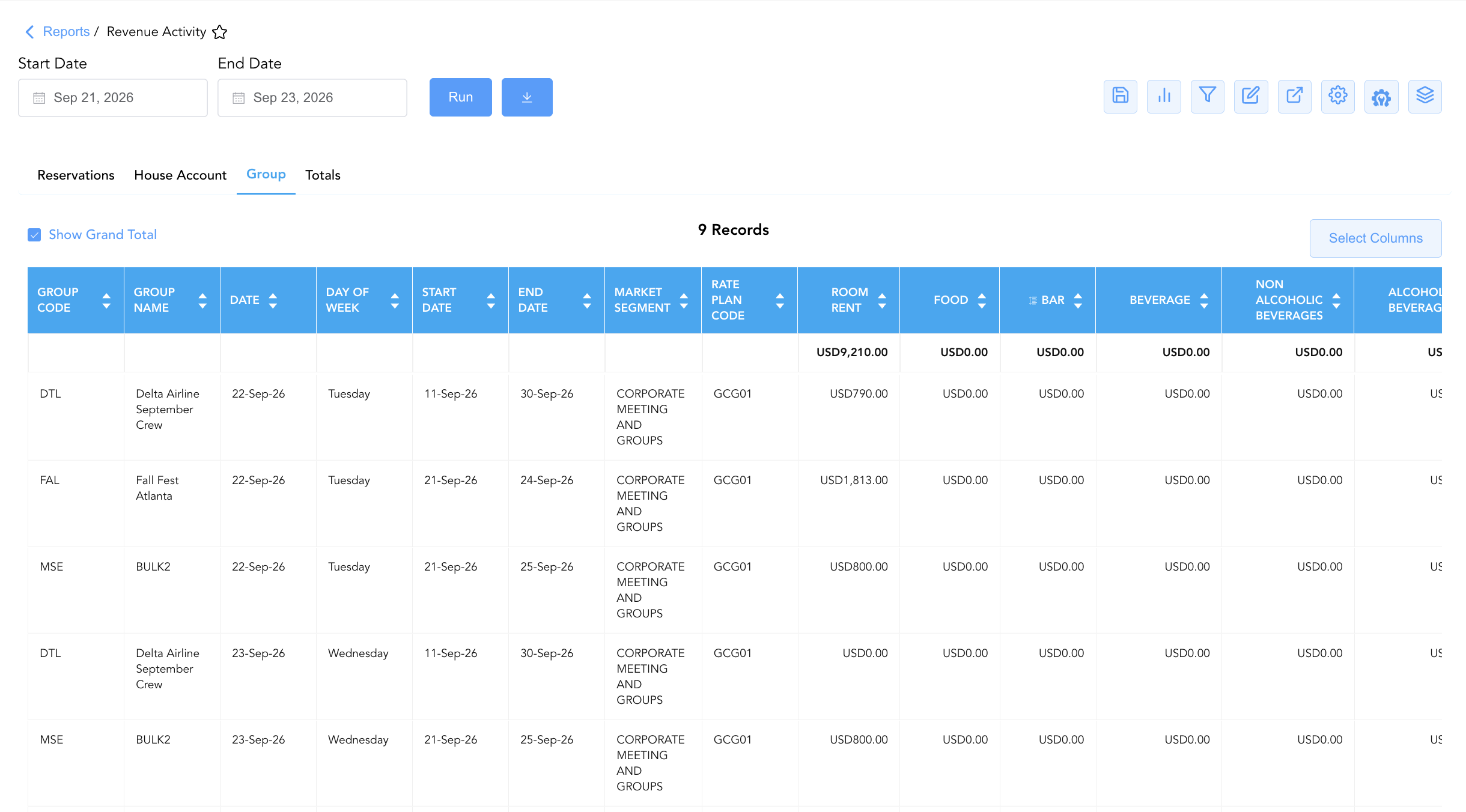
Task: Click the Start Date calendar icon
Action: (39, 98)
